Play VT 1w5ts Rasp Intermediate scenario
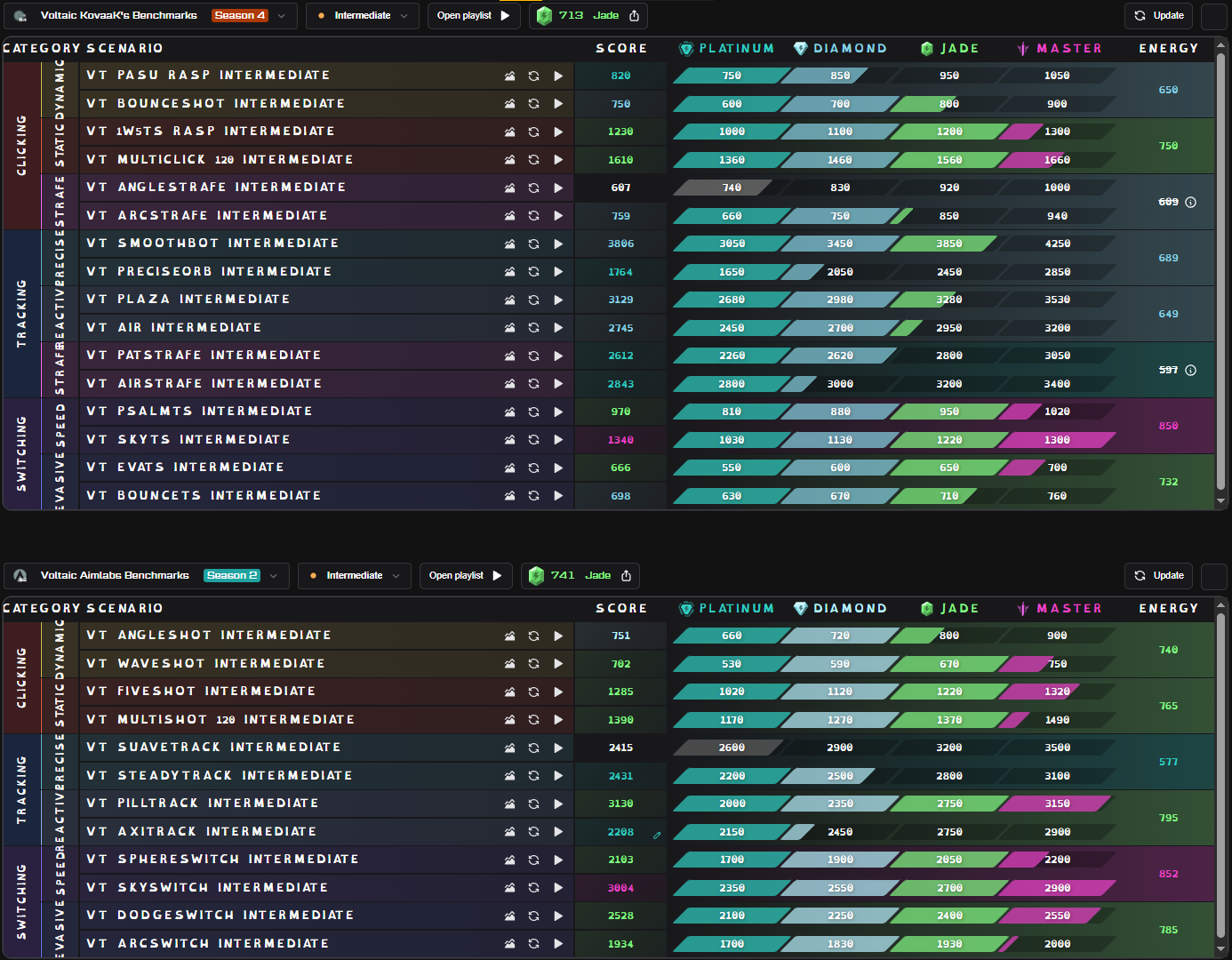The image size is (1232, 960). 558,132
